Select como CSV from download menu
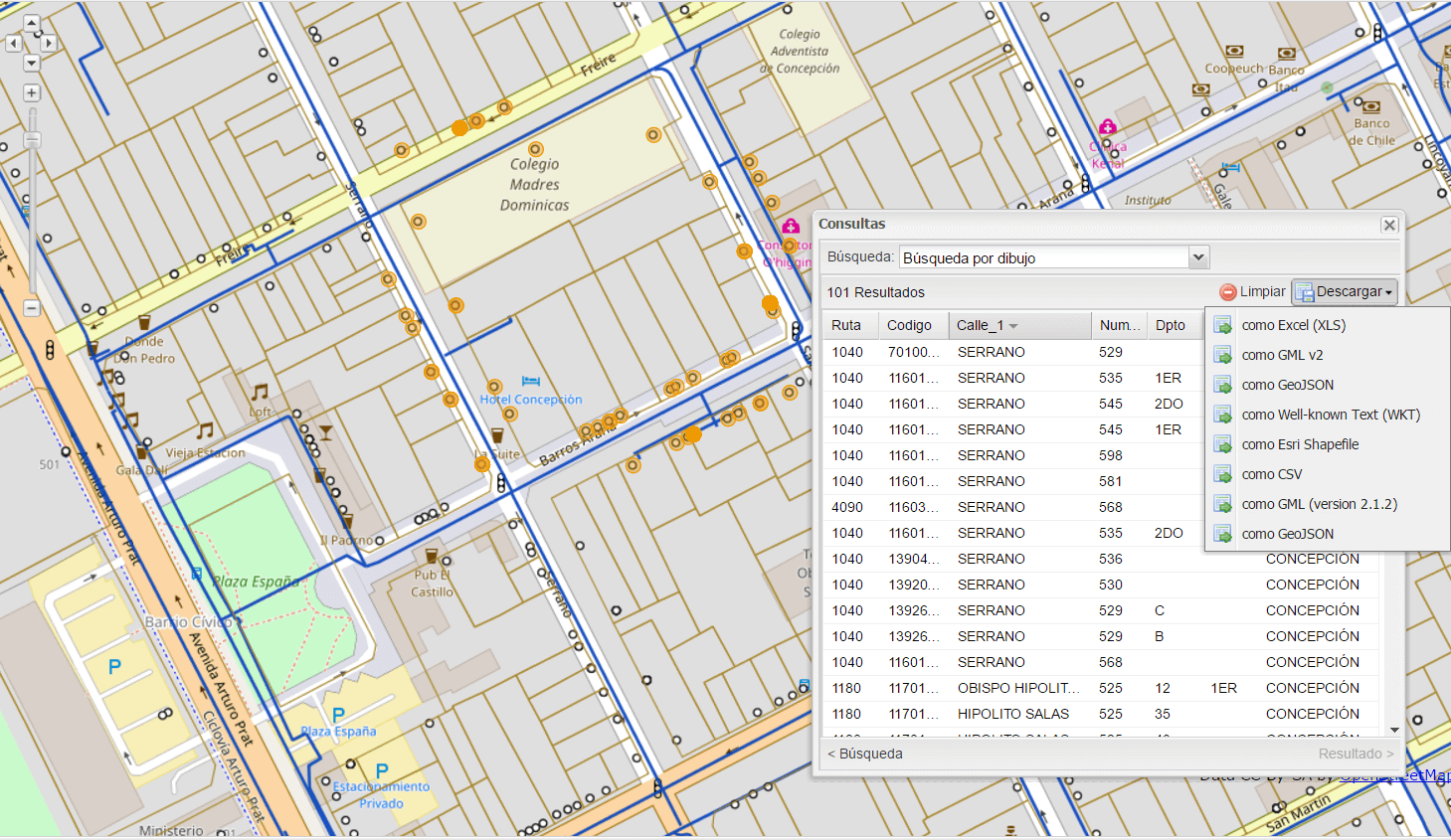Image resolution: width=1451 pixels, height=840 pixels. point(1271,474)
